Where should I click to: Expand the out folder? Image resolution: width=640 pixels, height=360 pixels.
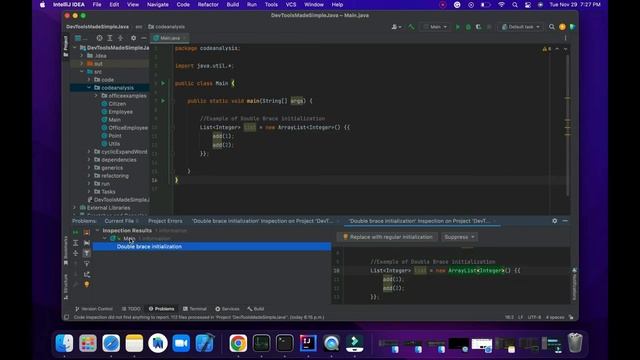pyautogui.click(x=82, y=64)
